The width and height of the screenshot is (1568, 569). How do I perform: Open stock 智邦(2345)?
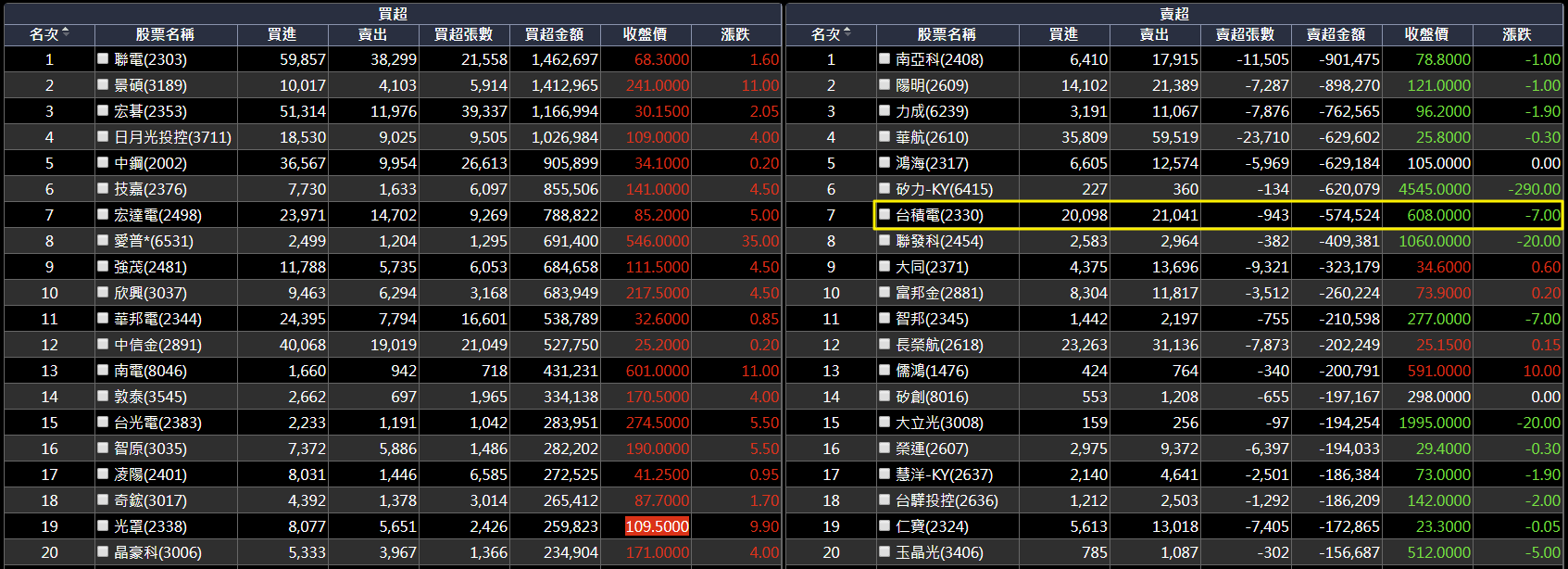coord(932,319)
